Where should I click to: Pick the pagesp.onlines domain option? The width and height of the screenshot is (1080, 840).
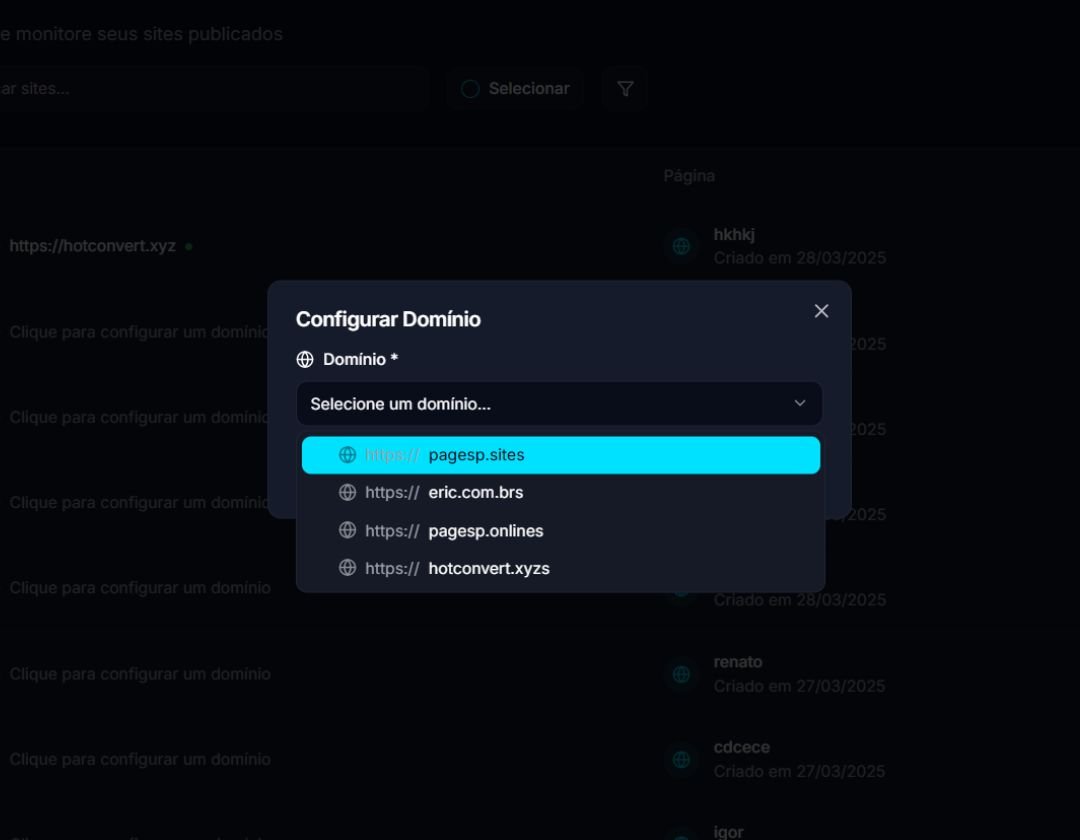pyautogui.click(x=560, y=531)
